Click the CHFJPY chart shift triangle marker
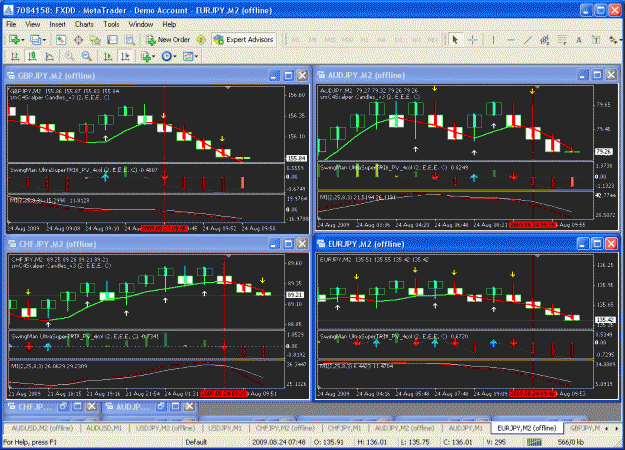 (228, 256)
